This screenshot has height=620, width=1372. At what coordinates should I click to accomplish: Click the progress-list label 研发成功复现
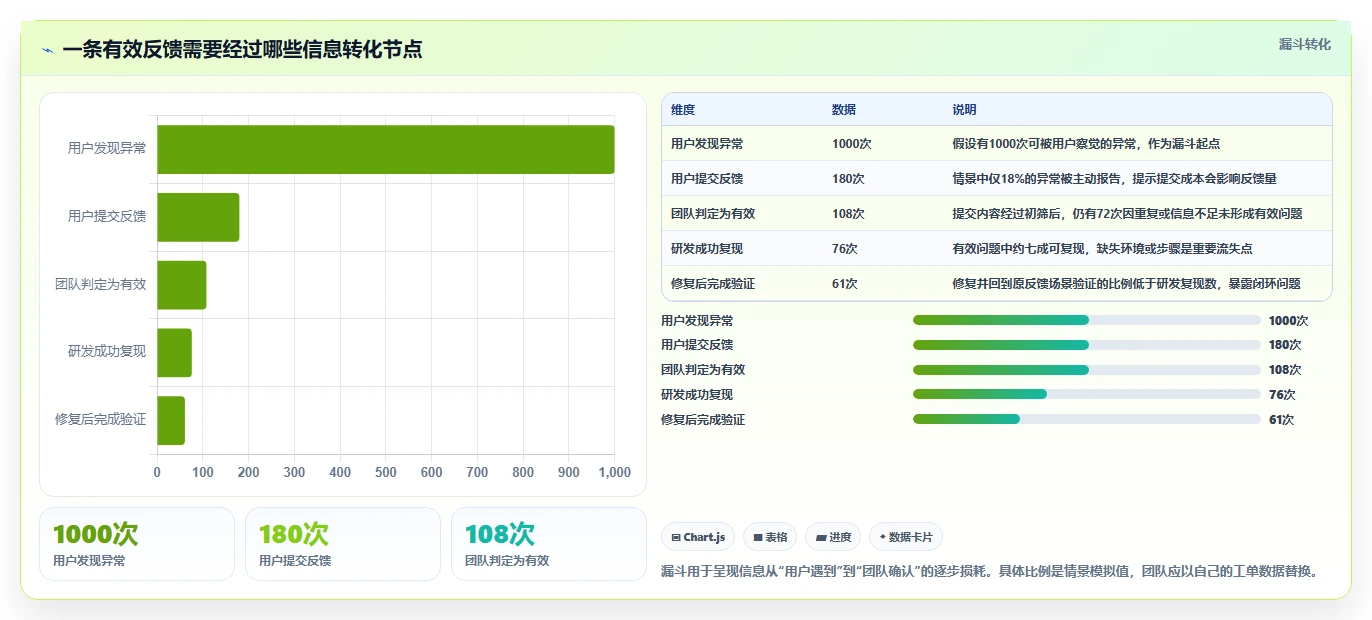(x=697, y=395)
